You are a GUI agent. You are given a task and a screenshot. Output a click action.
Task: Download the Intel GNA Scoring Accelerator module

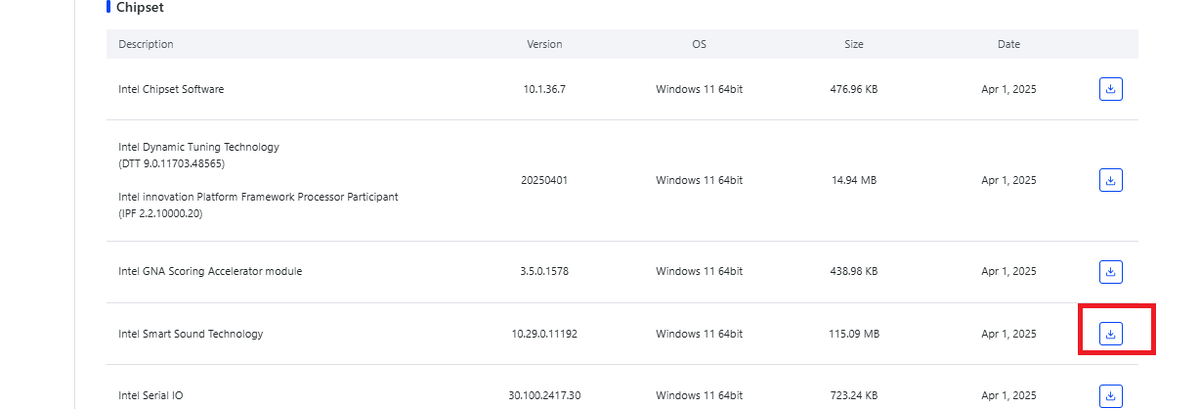pos(1110,271)
